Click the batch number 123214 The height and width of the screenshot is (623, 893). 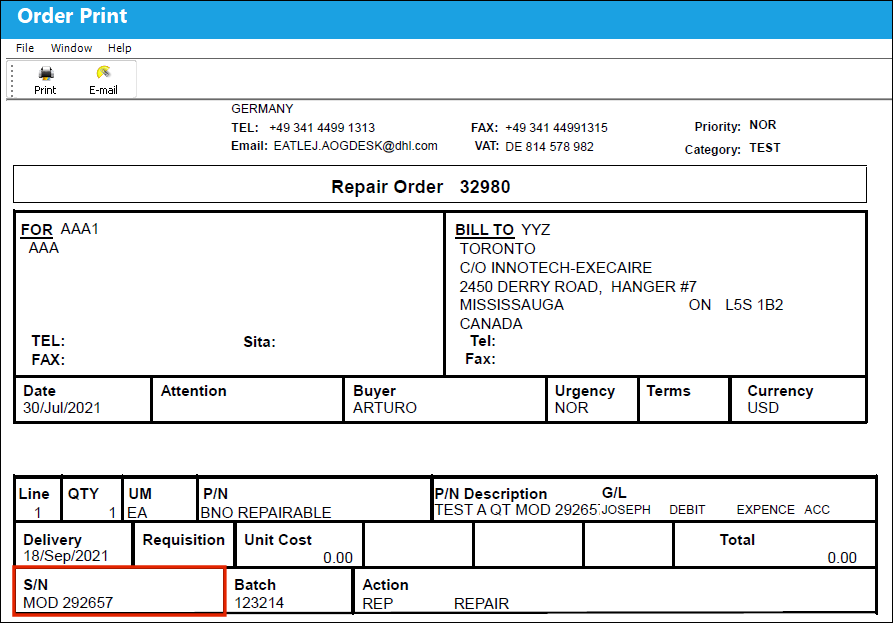pos(259,602)
